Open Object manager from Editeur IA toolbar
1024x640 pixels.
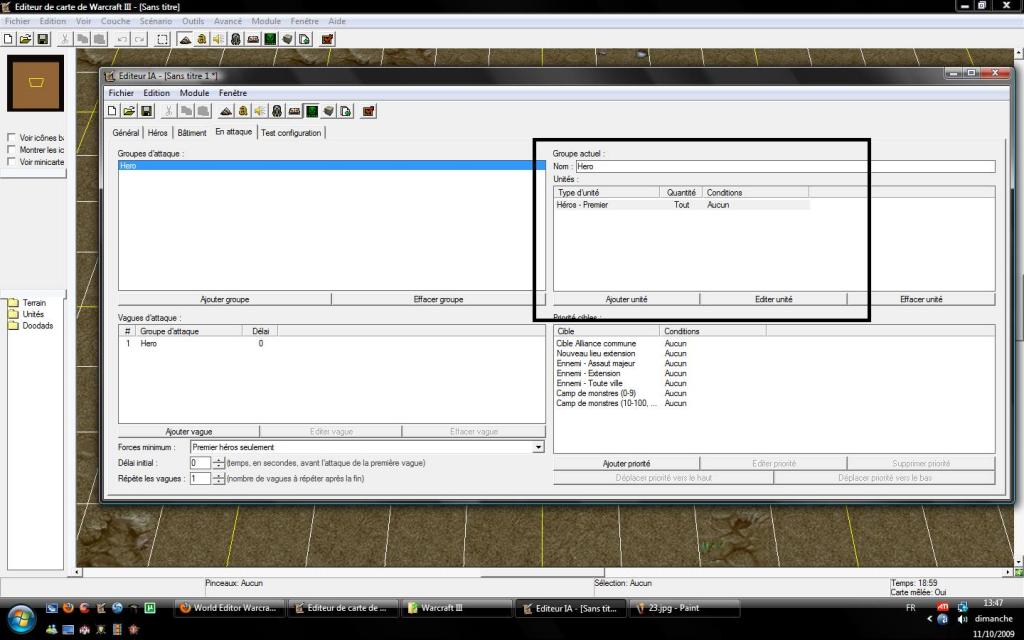[328, 111]
